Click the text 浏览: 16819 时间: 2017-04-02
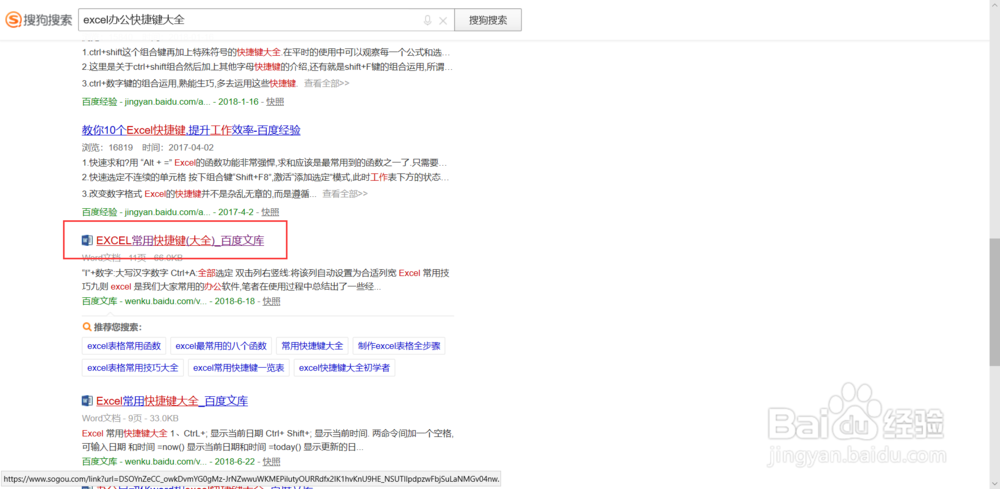Viewport: 1000px width, 489px height. pos(148,147)
